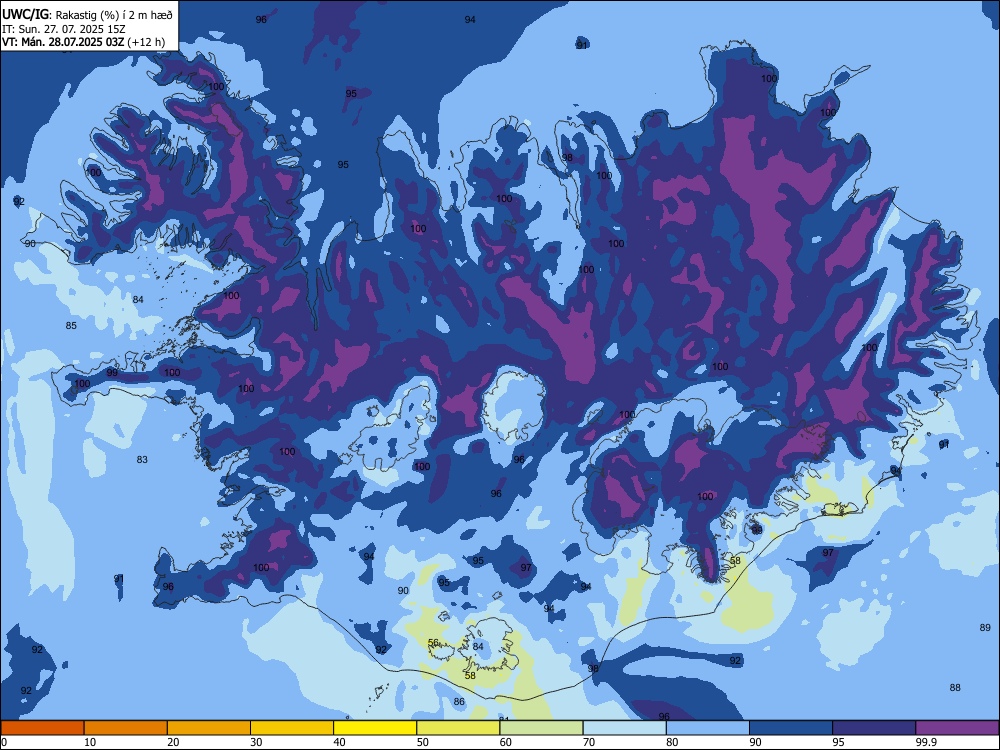Click the legend tick label '40'

point(339,742)
